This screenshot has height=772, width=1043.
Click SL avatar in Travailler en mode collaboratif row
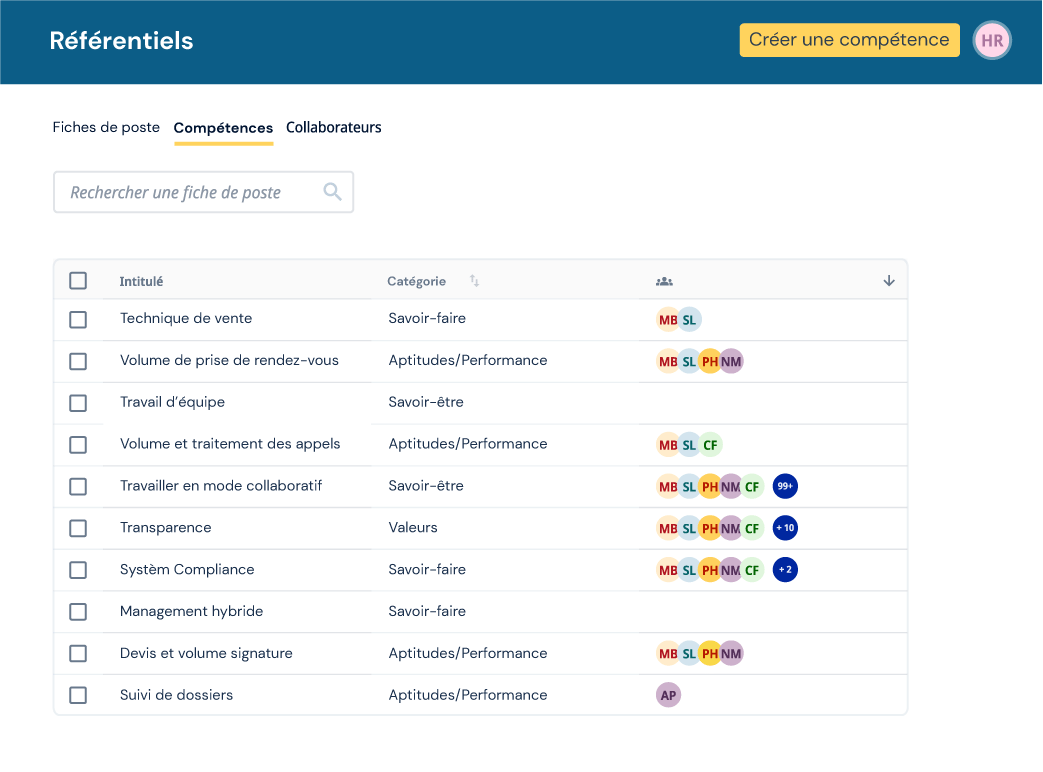tap(689, 487)
